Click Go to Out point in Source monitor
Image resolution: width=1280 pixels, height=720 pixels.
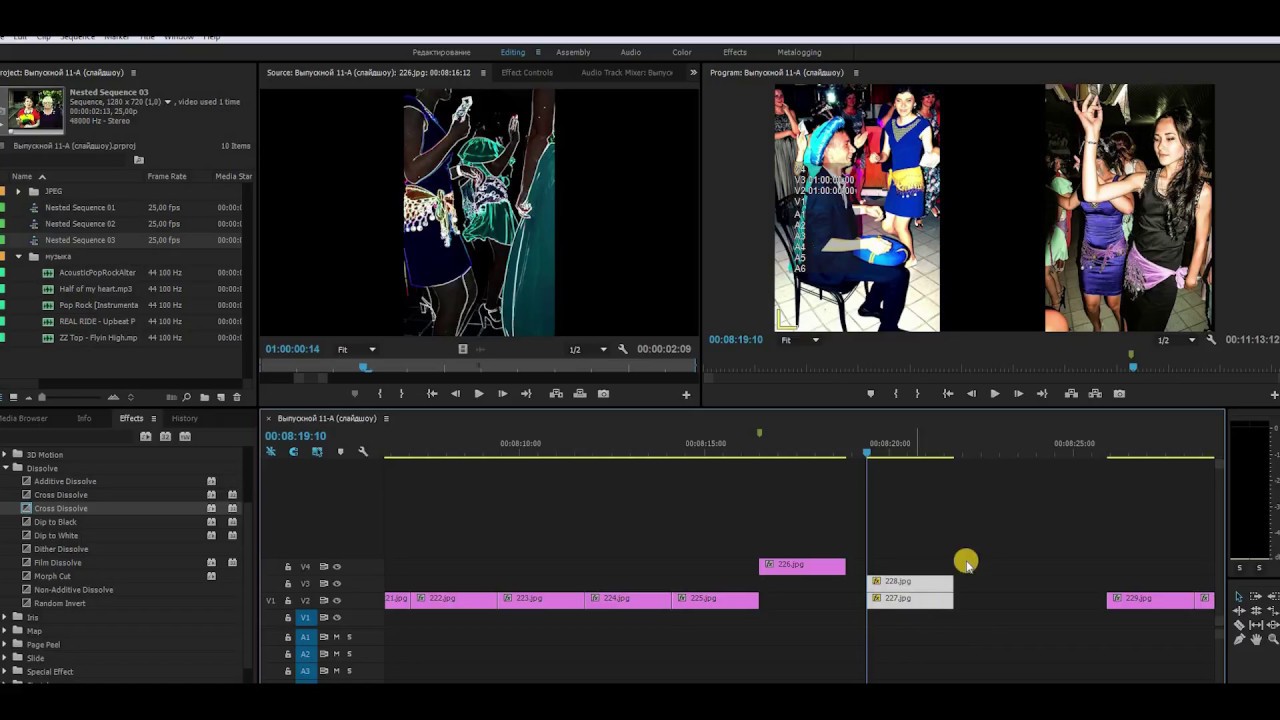526,394
